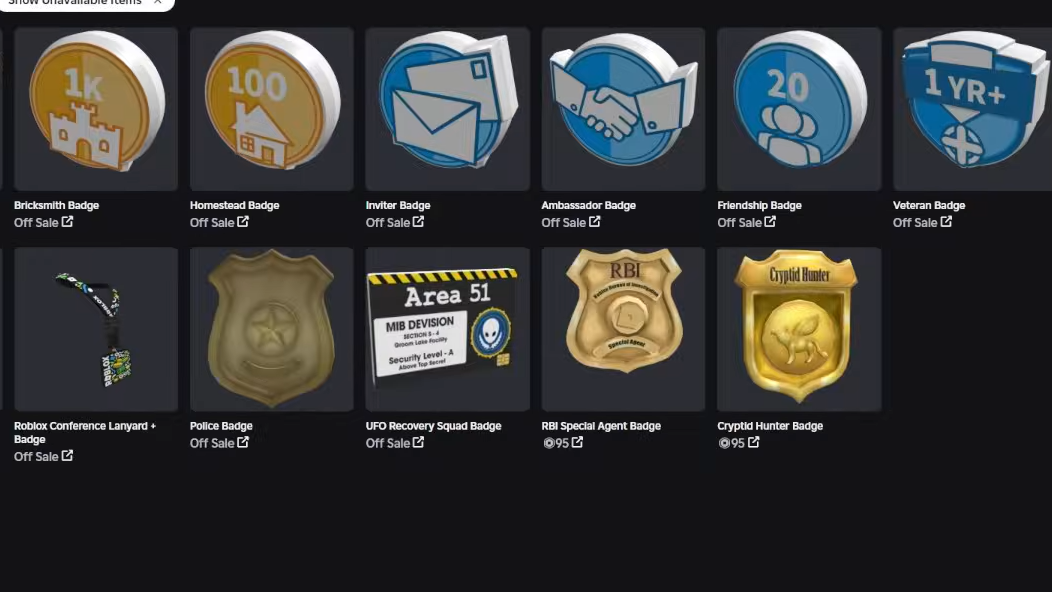Image resolution: width=1052 pixels, height=592 pixels.
Task: Click external link icon under Police Badge
Action: (x=243, y=442)
